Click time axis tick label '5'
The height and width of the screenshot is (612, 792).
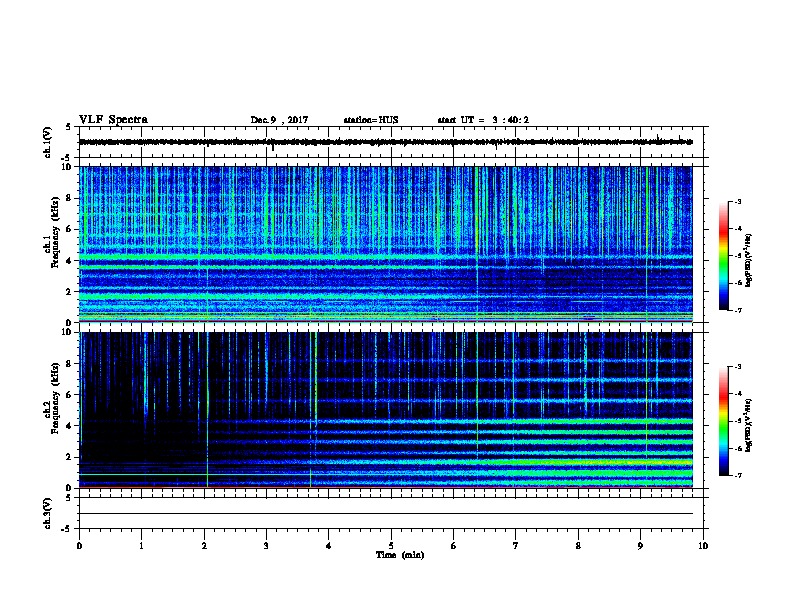[391, 546]
